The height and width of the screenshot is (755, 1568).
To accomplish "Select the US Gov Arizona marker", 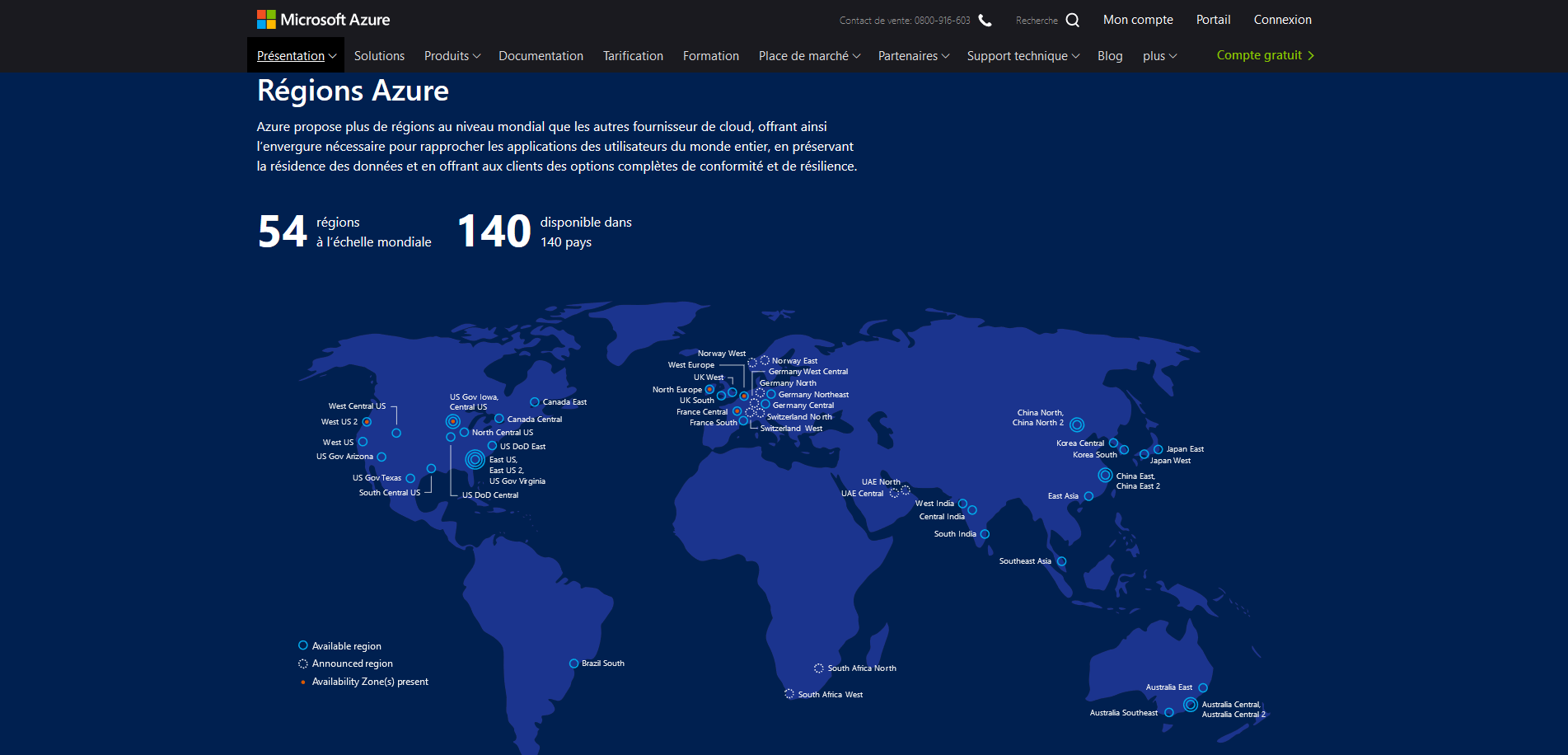I will tap(381, 457).
